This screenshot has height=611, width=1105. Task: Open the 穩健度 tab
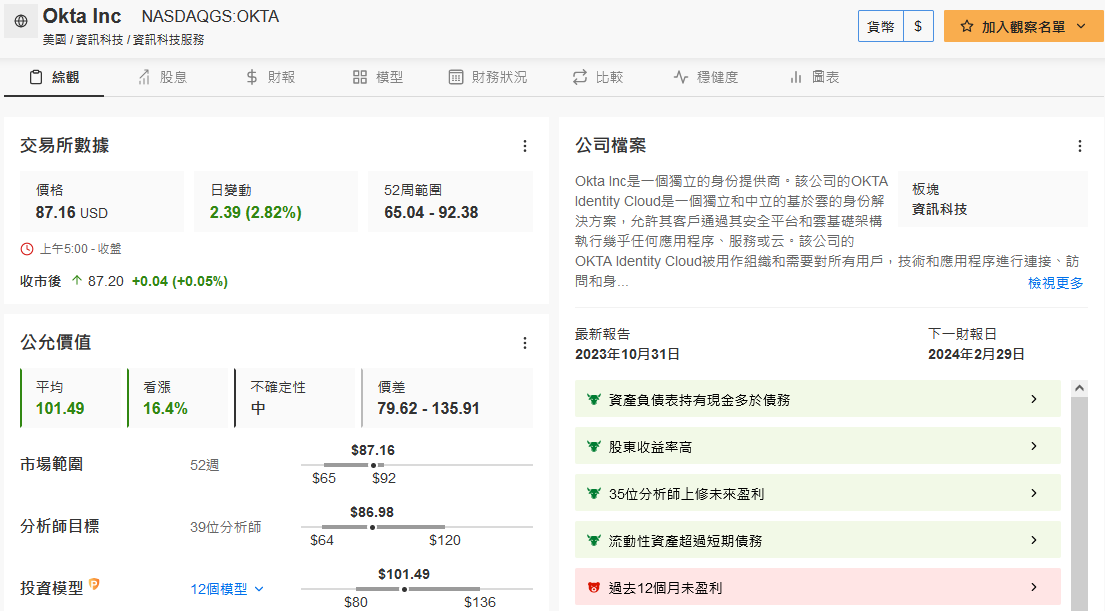tap(706, 78)
